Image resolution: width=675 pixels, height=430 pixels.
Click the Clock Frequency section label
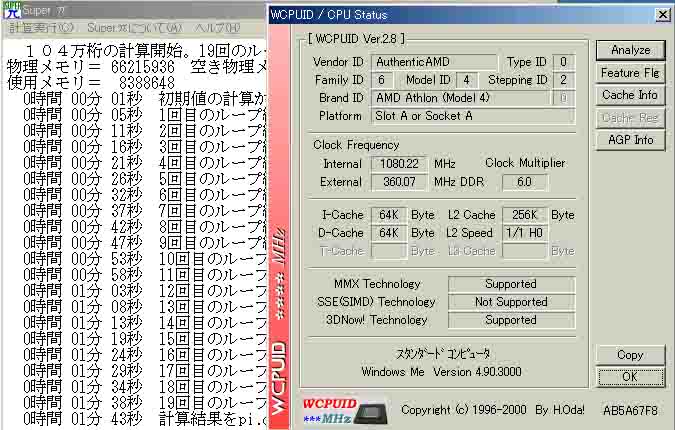[x=356, y=145]
